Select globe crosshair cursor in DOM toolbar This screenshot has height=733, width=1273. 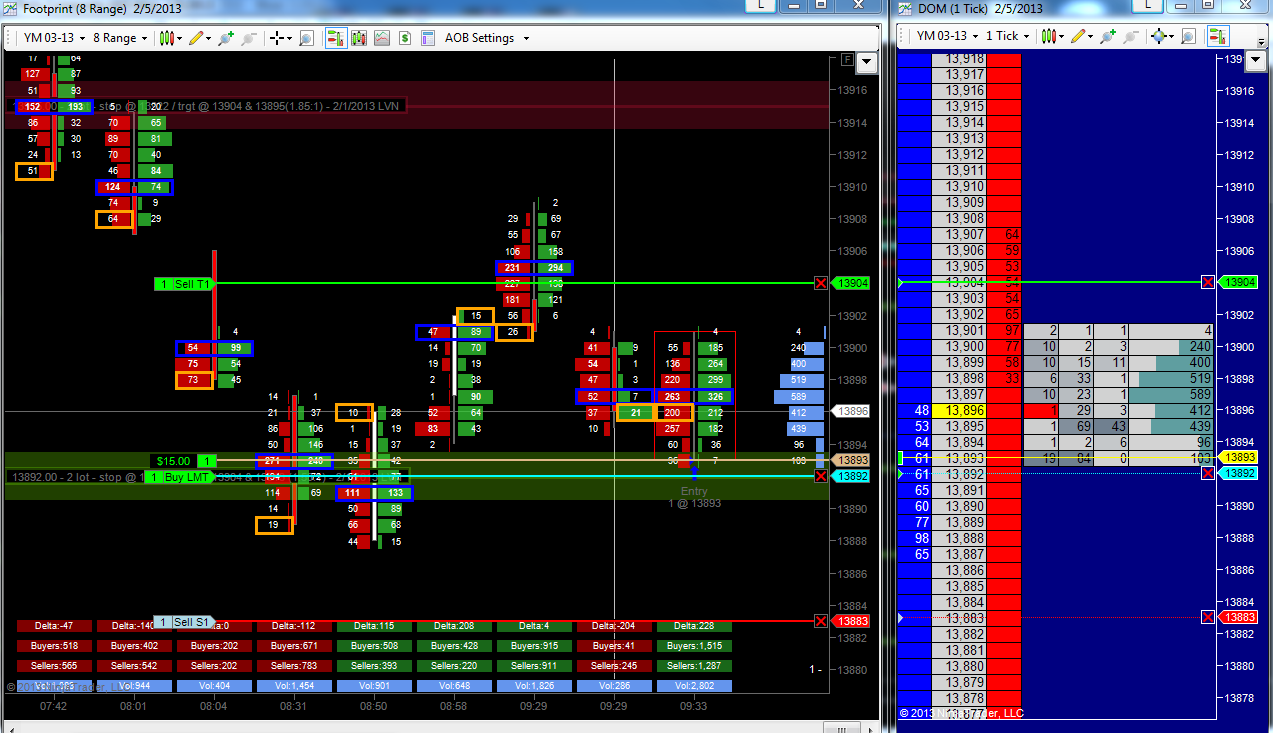pos(1163,35)
